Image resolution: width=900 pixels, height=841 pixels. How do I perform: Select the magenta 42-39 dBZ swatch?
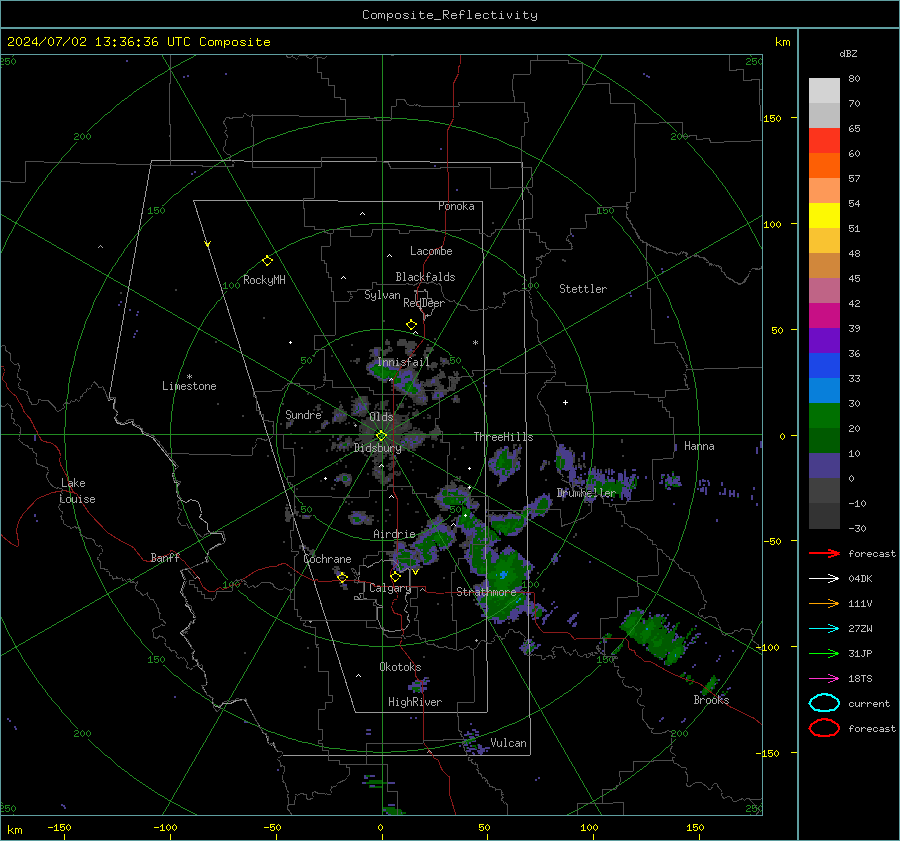click(x=824, y=316)
